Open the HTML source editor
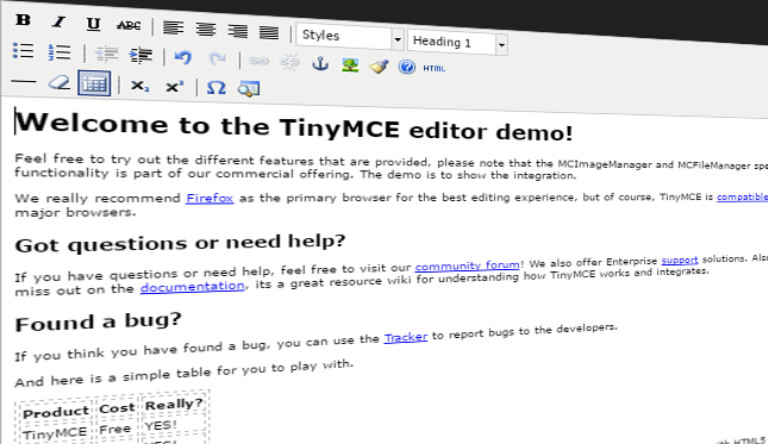768x444 pixels. click(x=434, y=69)
